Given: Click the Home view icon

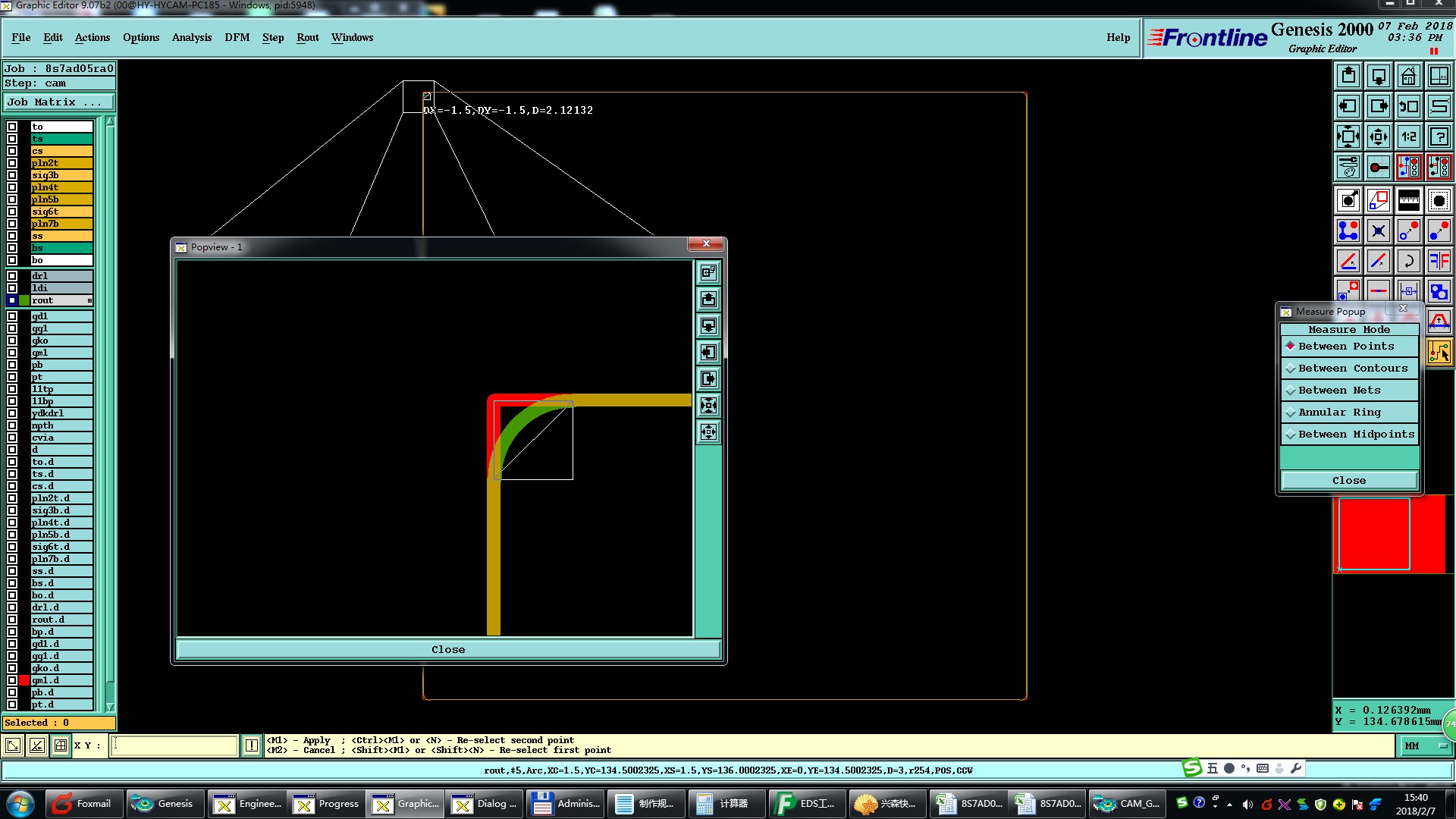Looking at the screenshot, I should click(1408, 76).
